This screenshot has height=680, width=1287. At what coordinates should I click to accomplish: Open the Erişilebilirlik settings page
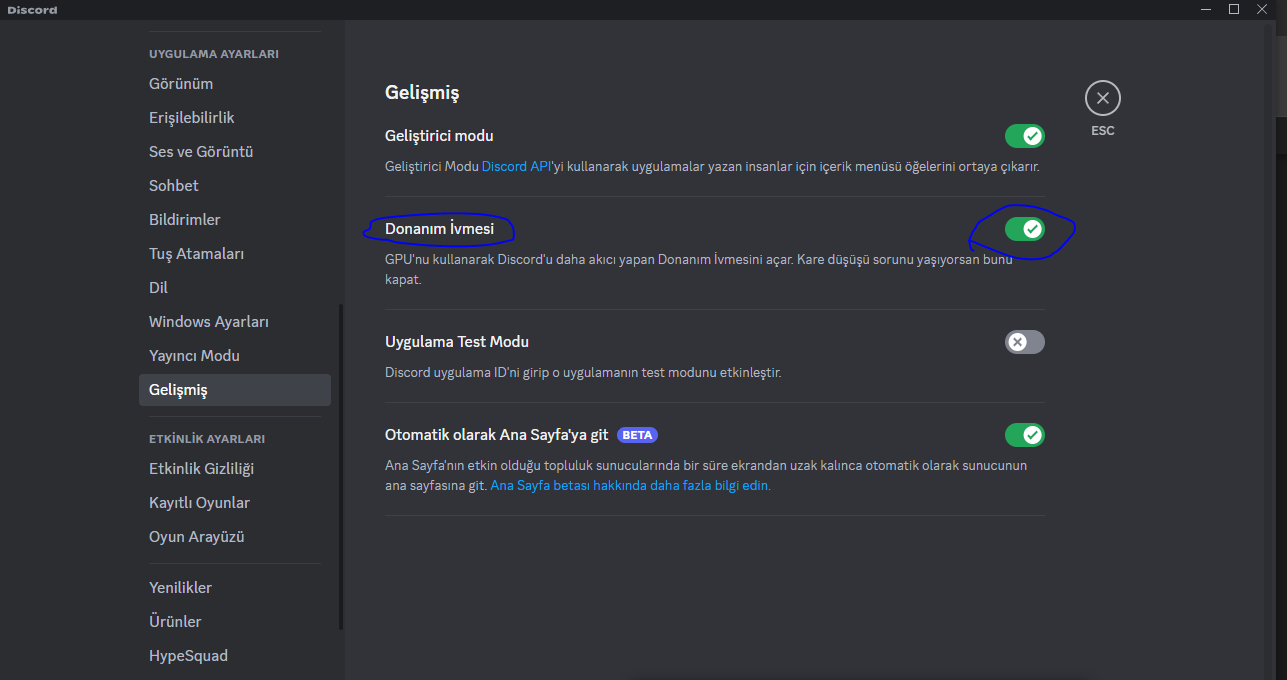[234, 118]
